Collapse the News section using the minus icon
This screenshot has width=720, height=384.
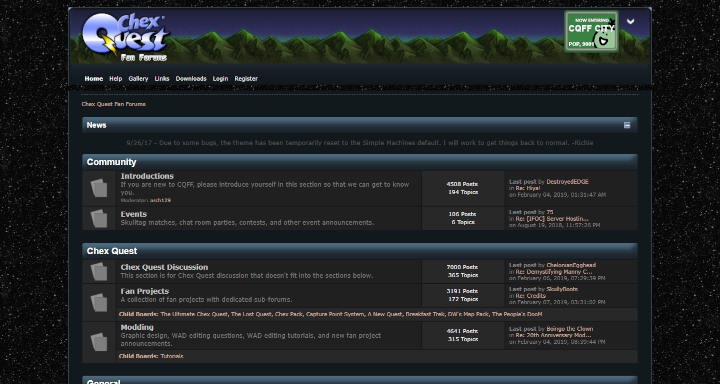[x=627, y=125]
